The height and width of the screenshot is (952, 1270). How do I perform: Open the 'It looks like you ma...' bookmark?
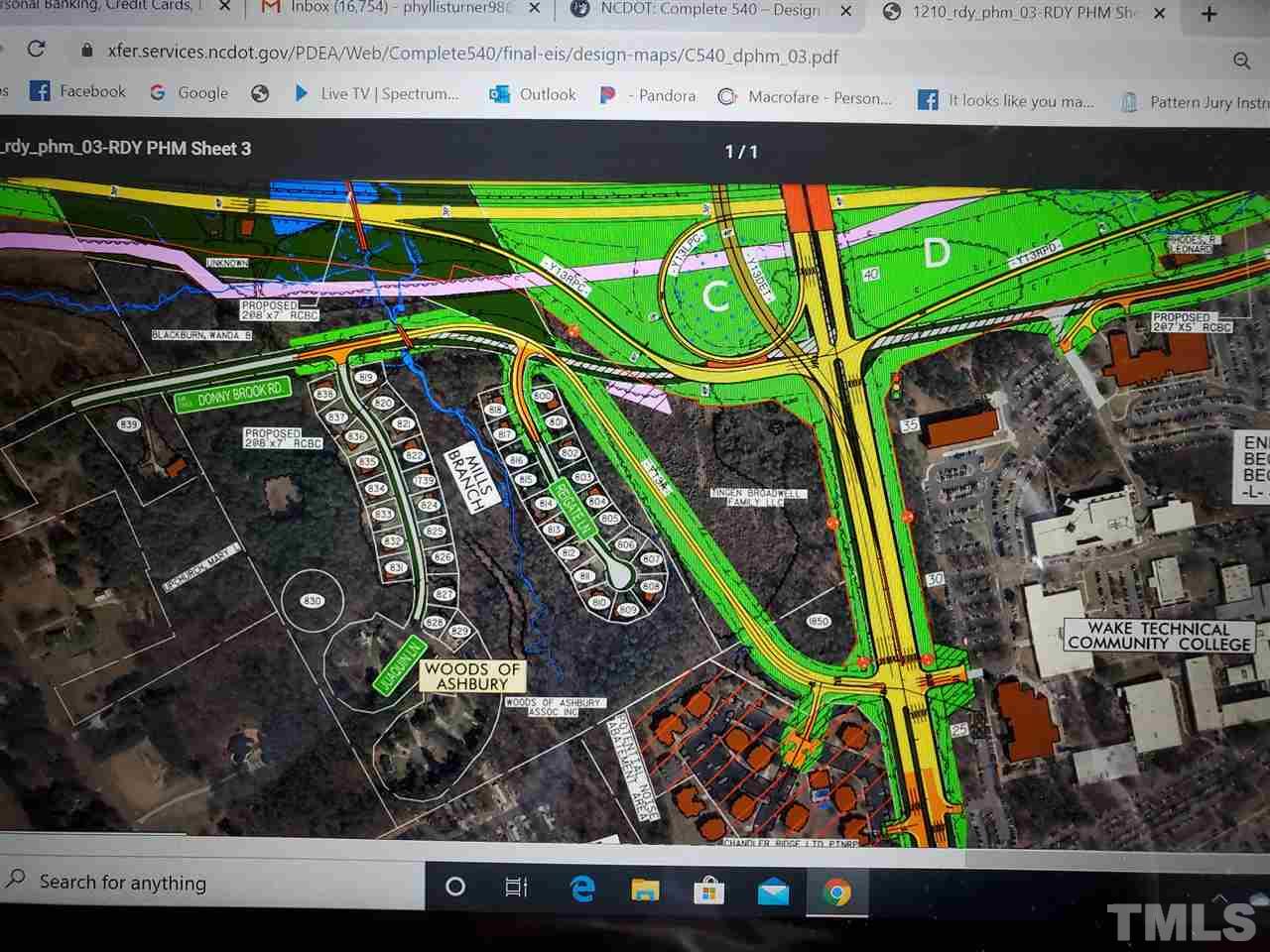point(1006,100)
